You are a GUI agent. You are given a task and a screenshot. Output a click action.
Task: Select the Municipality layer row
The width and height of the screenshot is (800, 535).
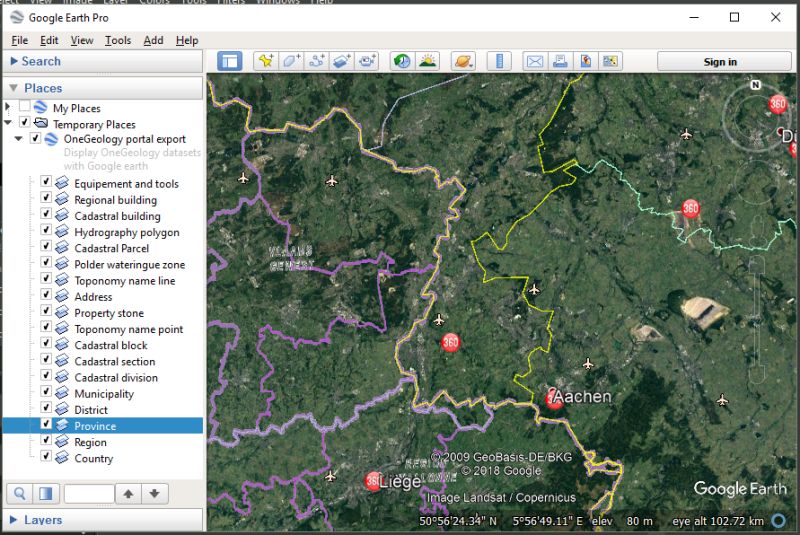[104, 394]
